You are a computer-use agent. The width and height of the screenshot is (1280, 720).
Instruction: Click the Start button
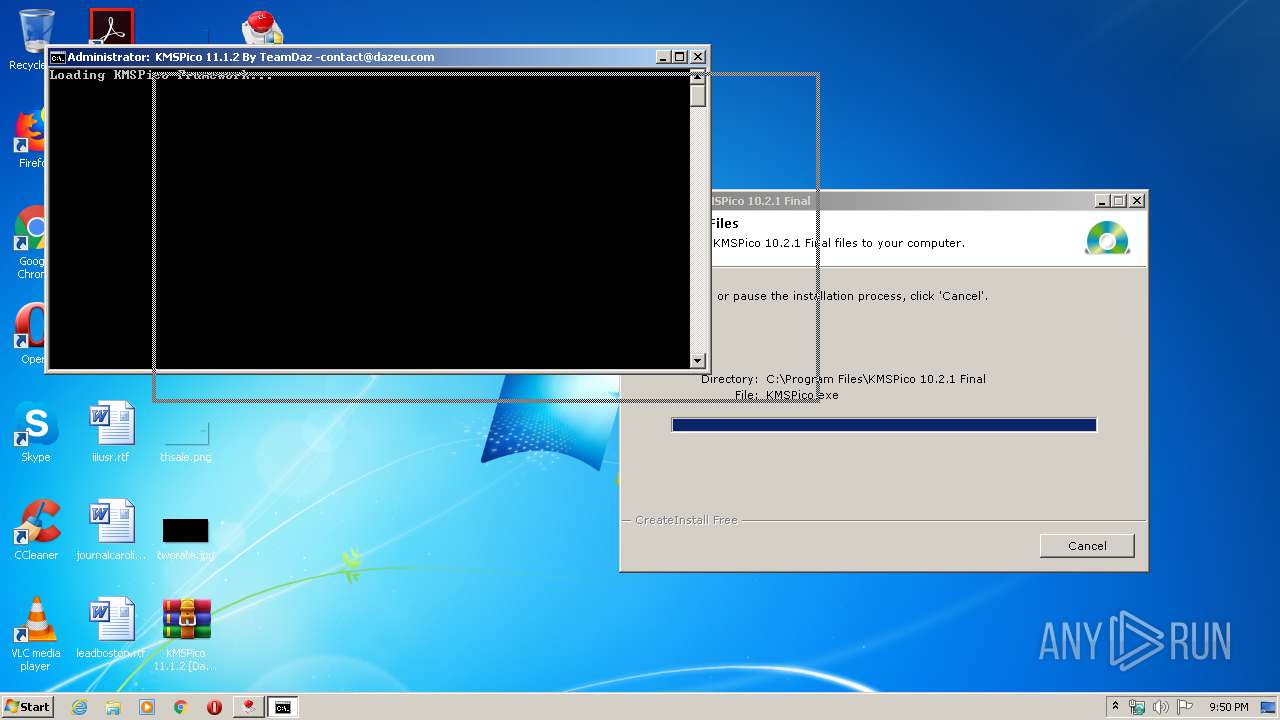[x=28, y=707]
